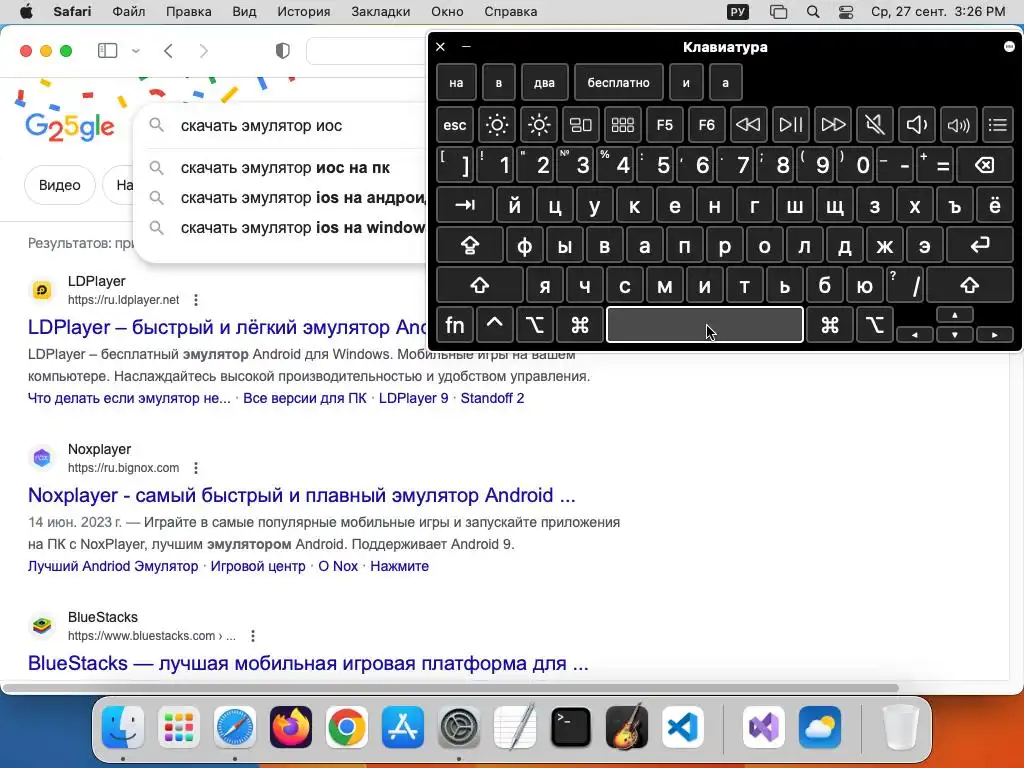Select the Видео search filter
Screen dimensions: 1024x768
coord(59,185)
